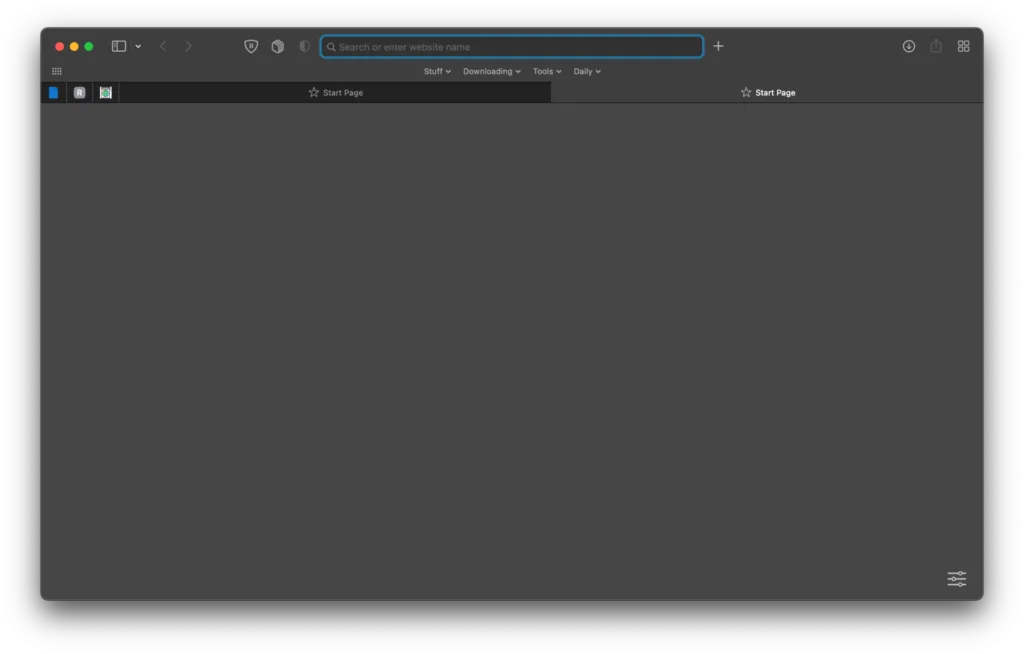Minimize the window with the yellow button
The image size is (1024, 654).
coord(74,46)
